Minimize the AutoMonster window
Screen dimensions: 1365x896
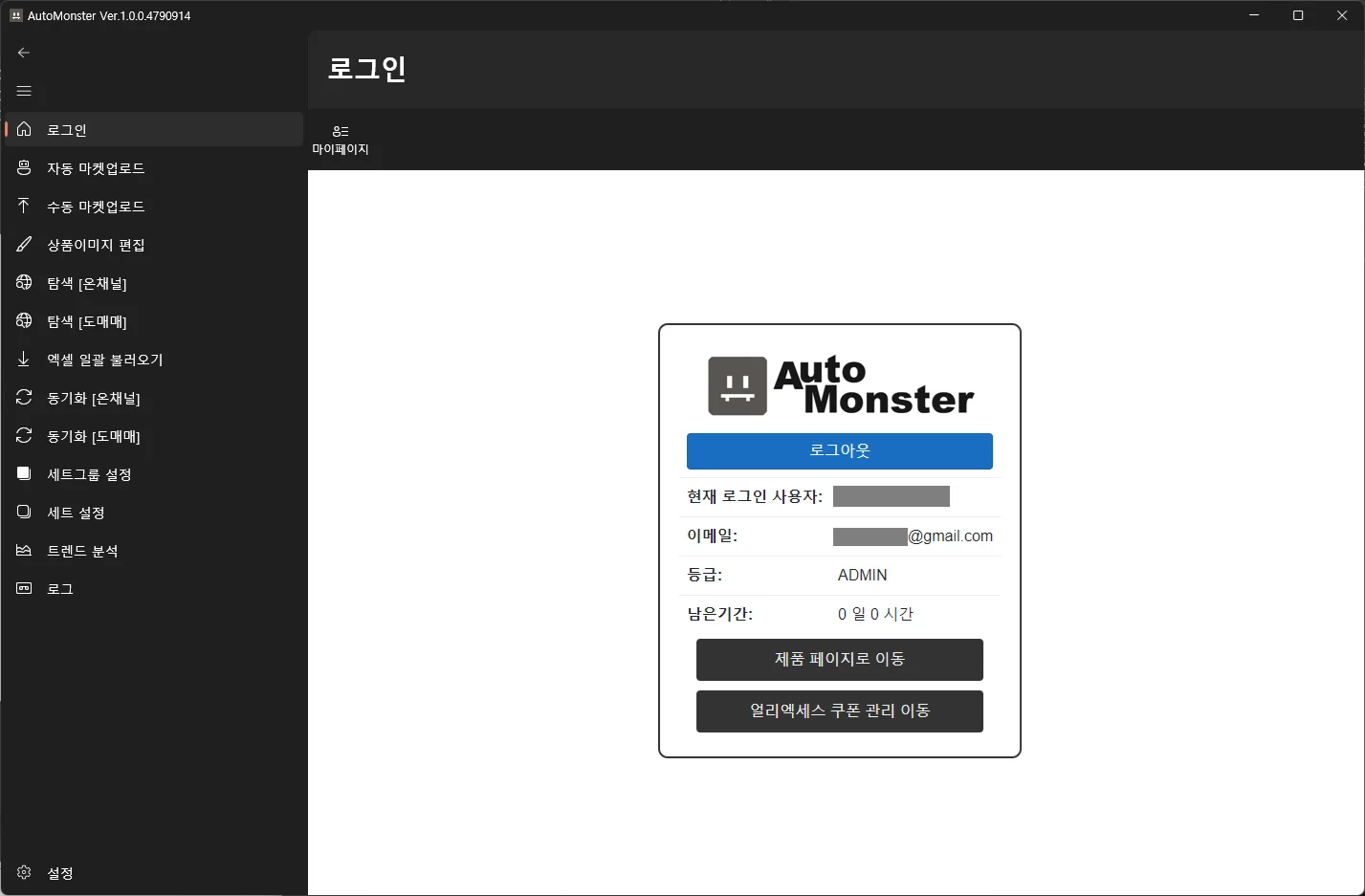pyautogui.click(x=1254, y=15)
